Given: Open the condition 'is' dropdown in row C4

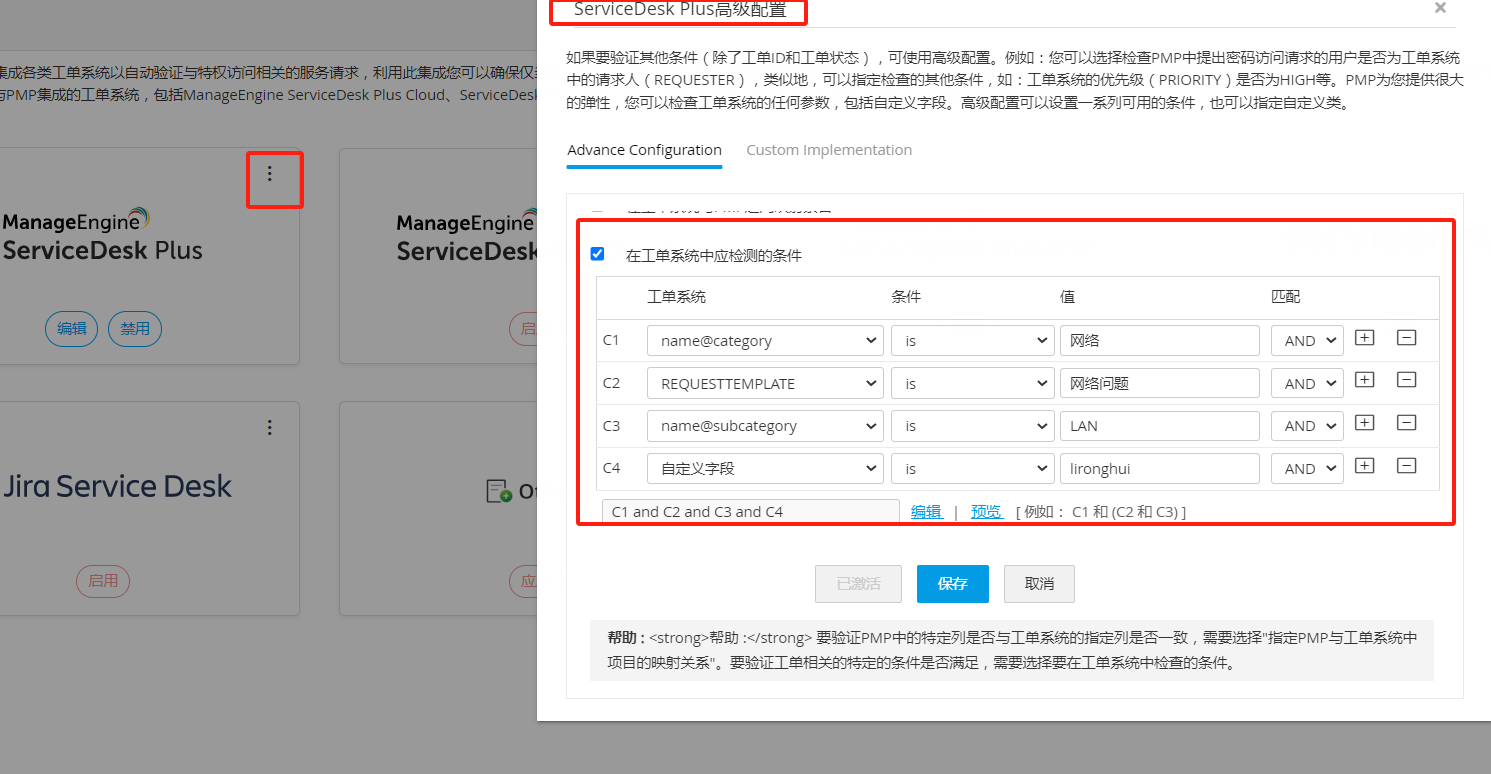Looking at the screenshot, I should 972,468.
